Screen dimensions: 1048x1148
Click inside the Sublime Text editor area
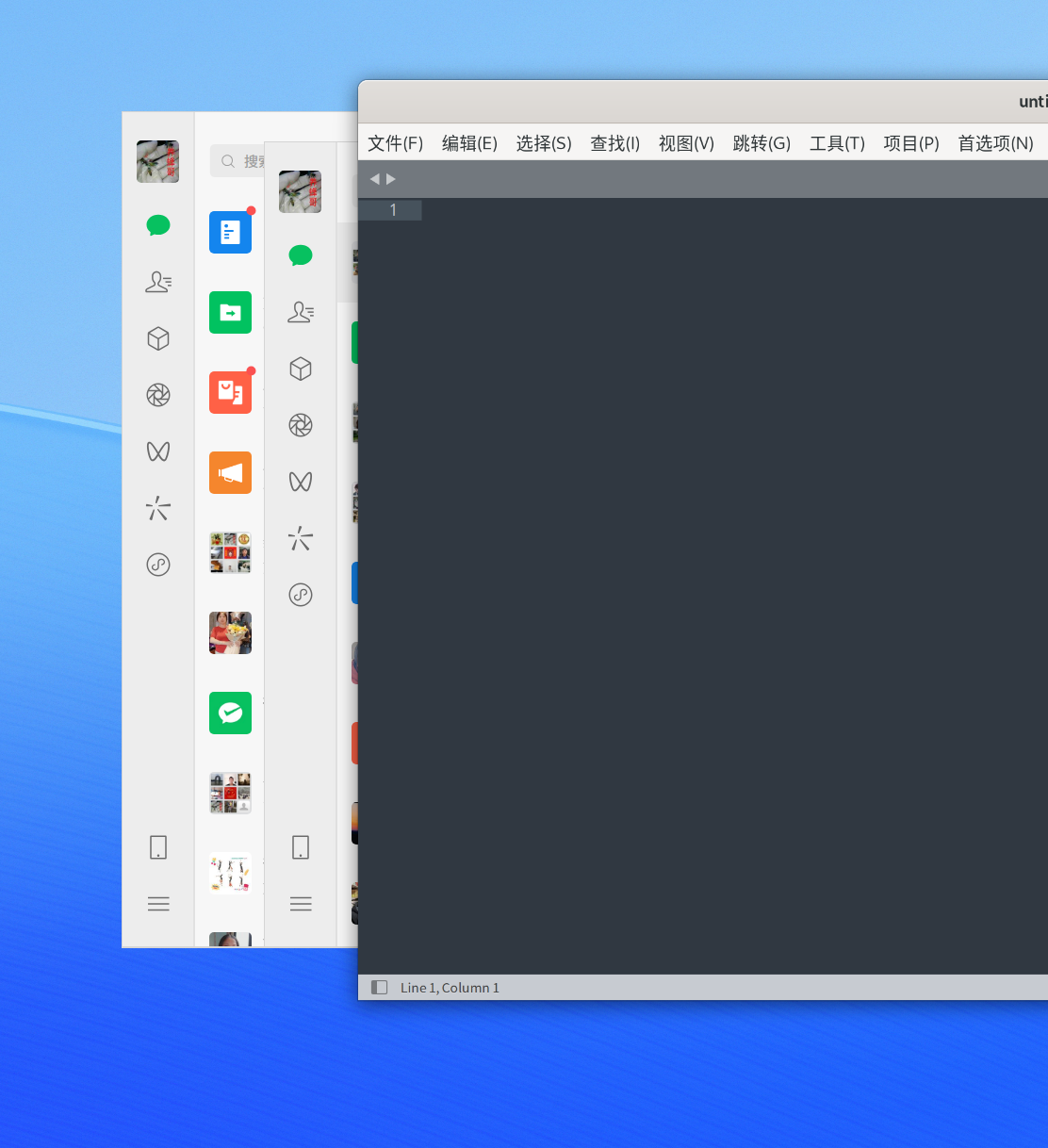[735, 584]
